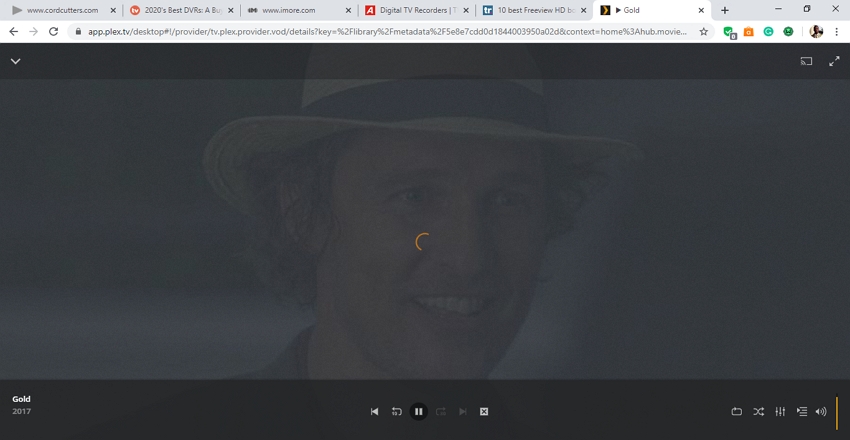Toggle shuffle playback
Screen dimensions: 850x440
pos(758,411)
